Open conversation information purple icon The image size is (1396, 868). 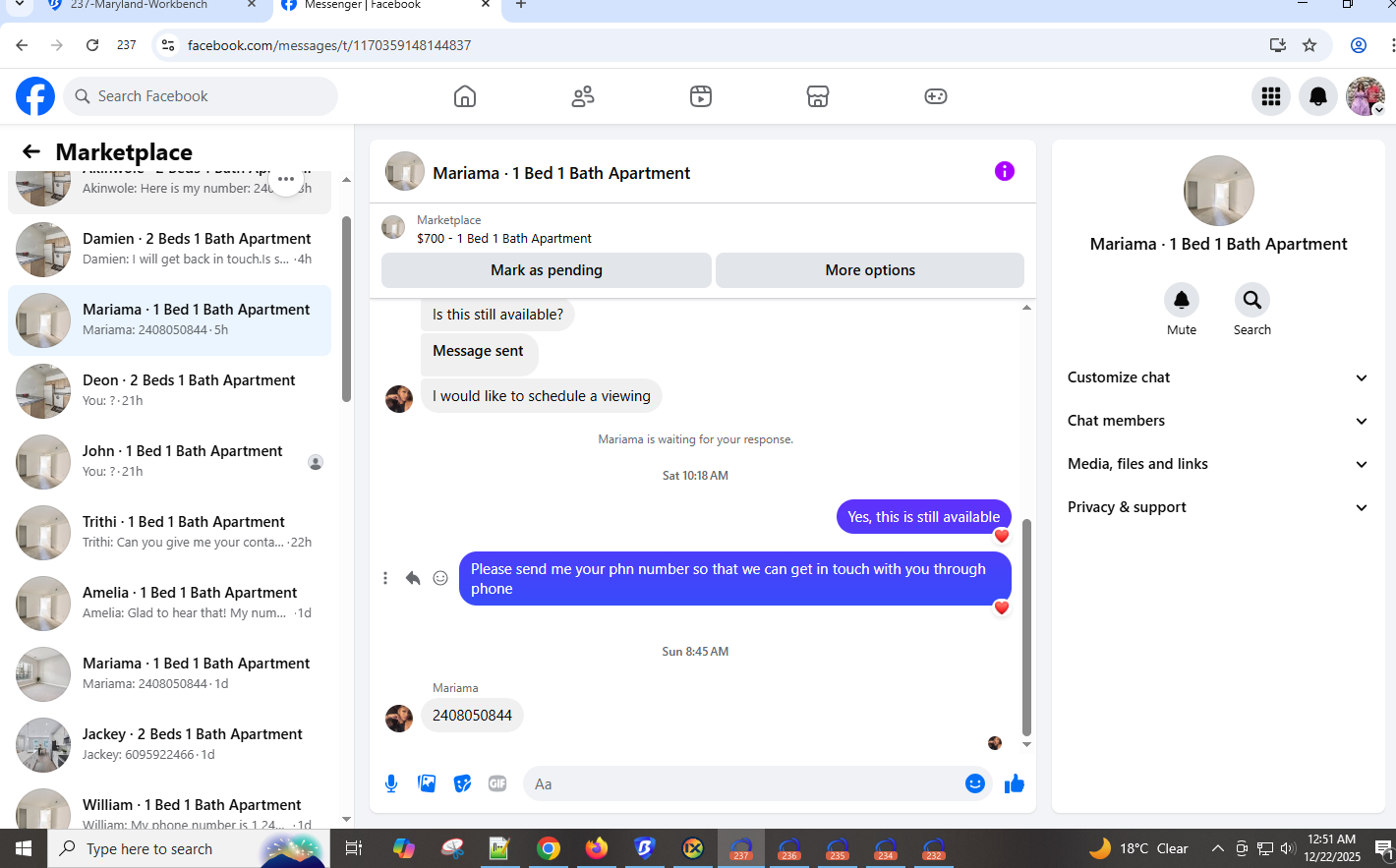point(1005,171)
